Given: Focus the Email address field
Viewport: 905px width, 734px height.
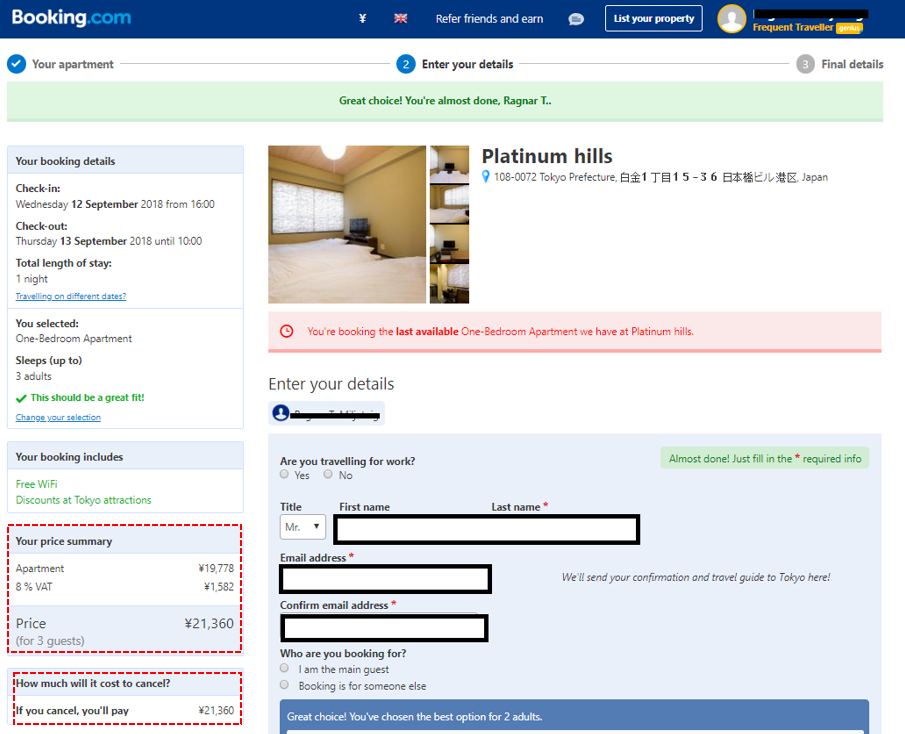Looking at the screenshot, I should click(x=386, y=579).
